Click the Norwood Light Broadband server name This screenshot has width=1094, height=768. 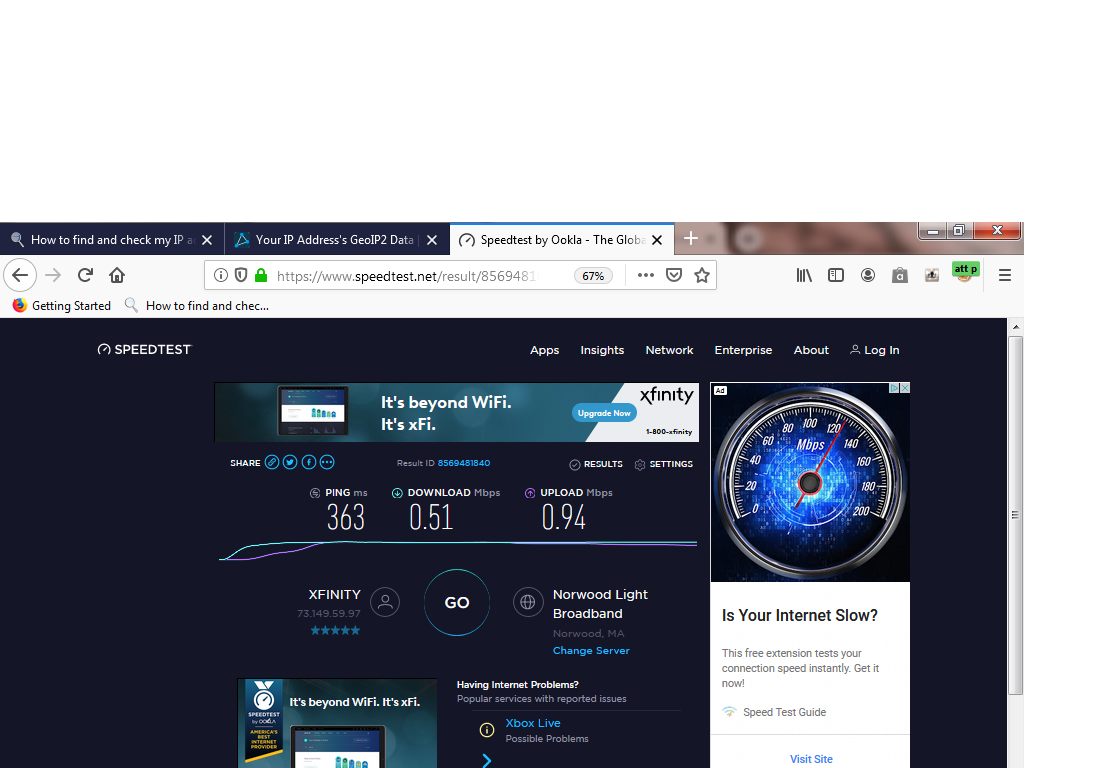[x=600, y=604]
